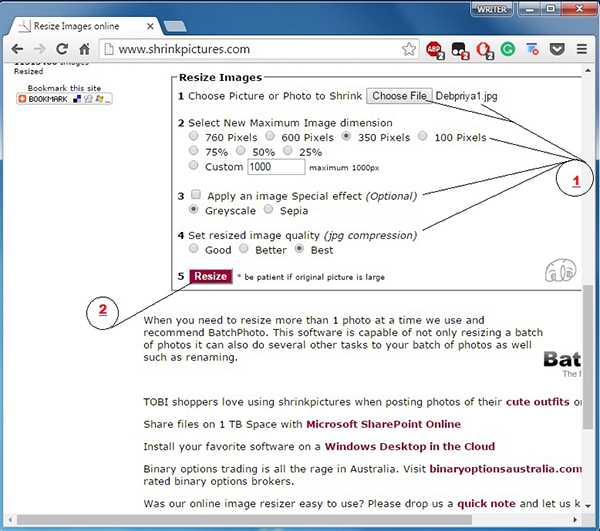
Task: Open Windows Desktop in the Cloud link
Action: tap(410, 446)
